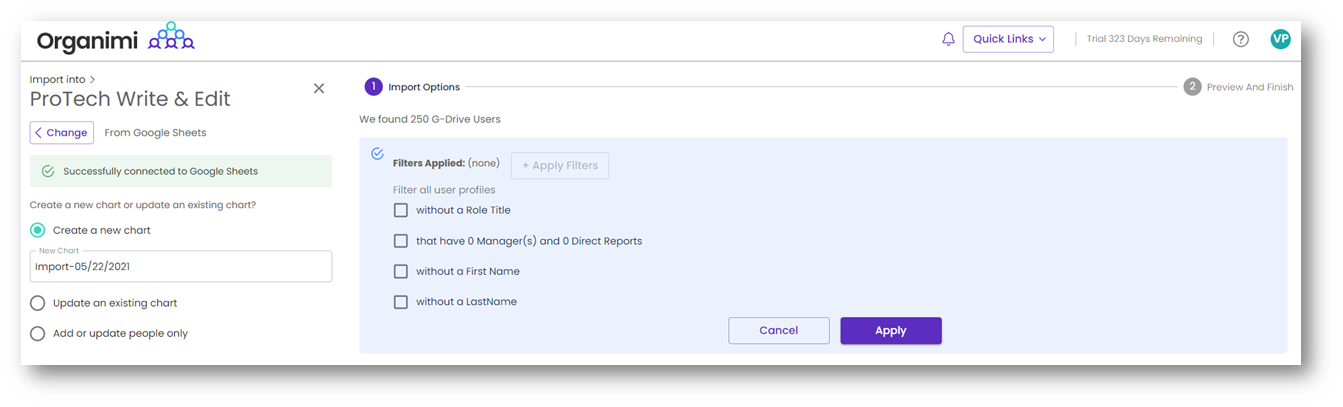Image resolution: width=1343 pixels, height=407 pixels.
Task: Tick the without a LastName filter
Action: pyautogui.click(x=401, y=302)
